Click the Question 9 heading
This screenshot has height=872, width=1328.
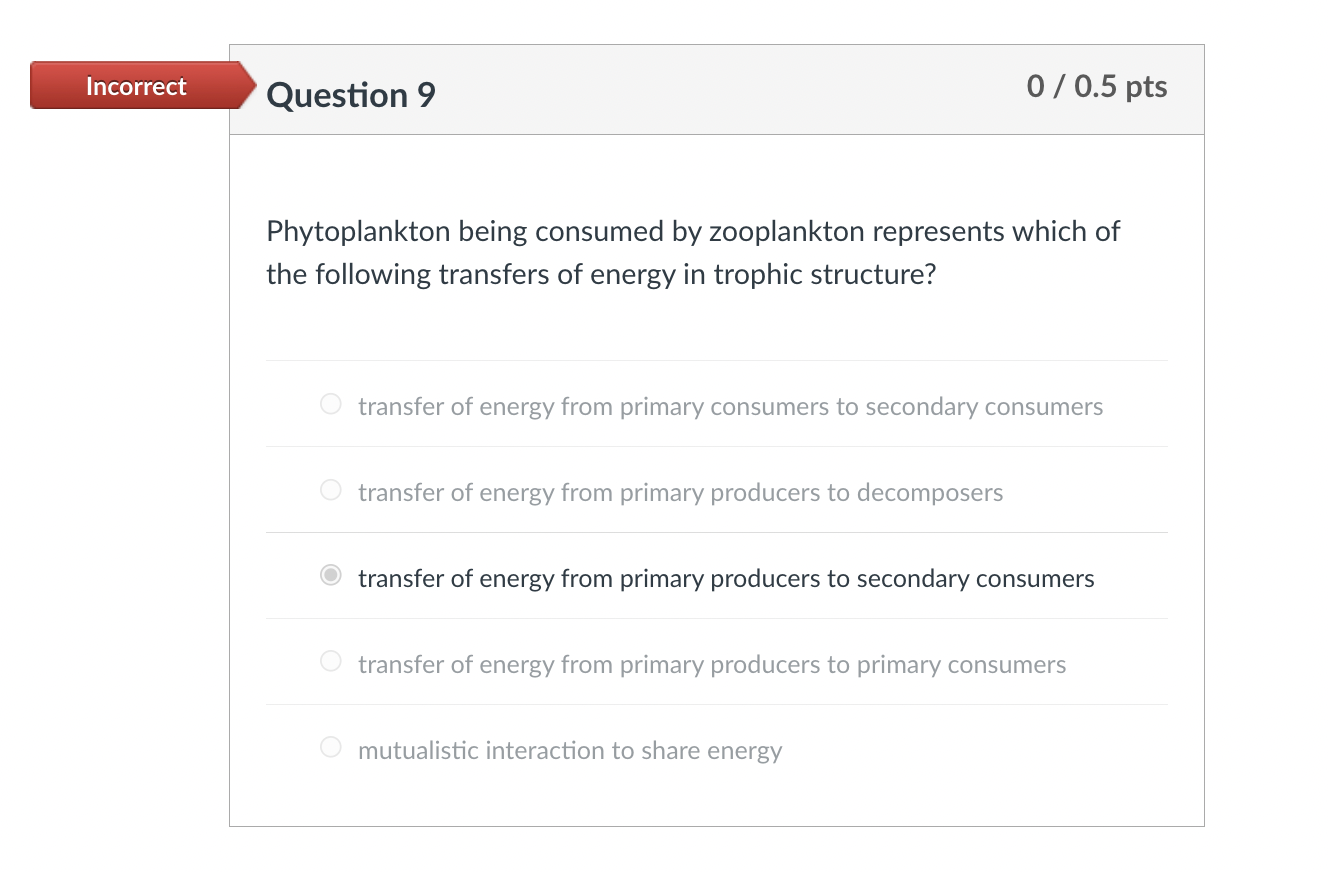click(351, 95)
